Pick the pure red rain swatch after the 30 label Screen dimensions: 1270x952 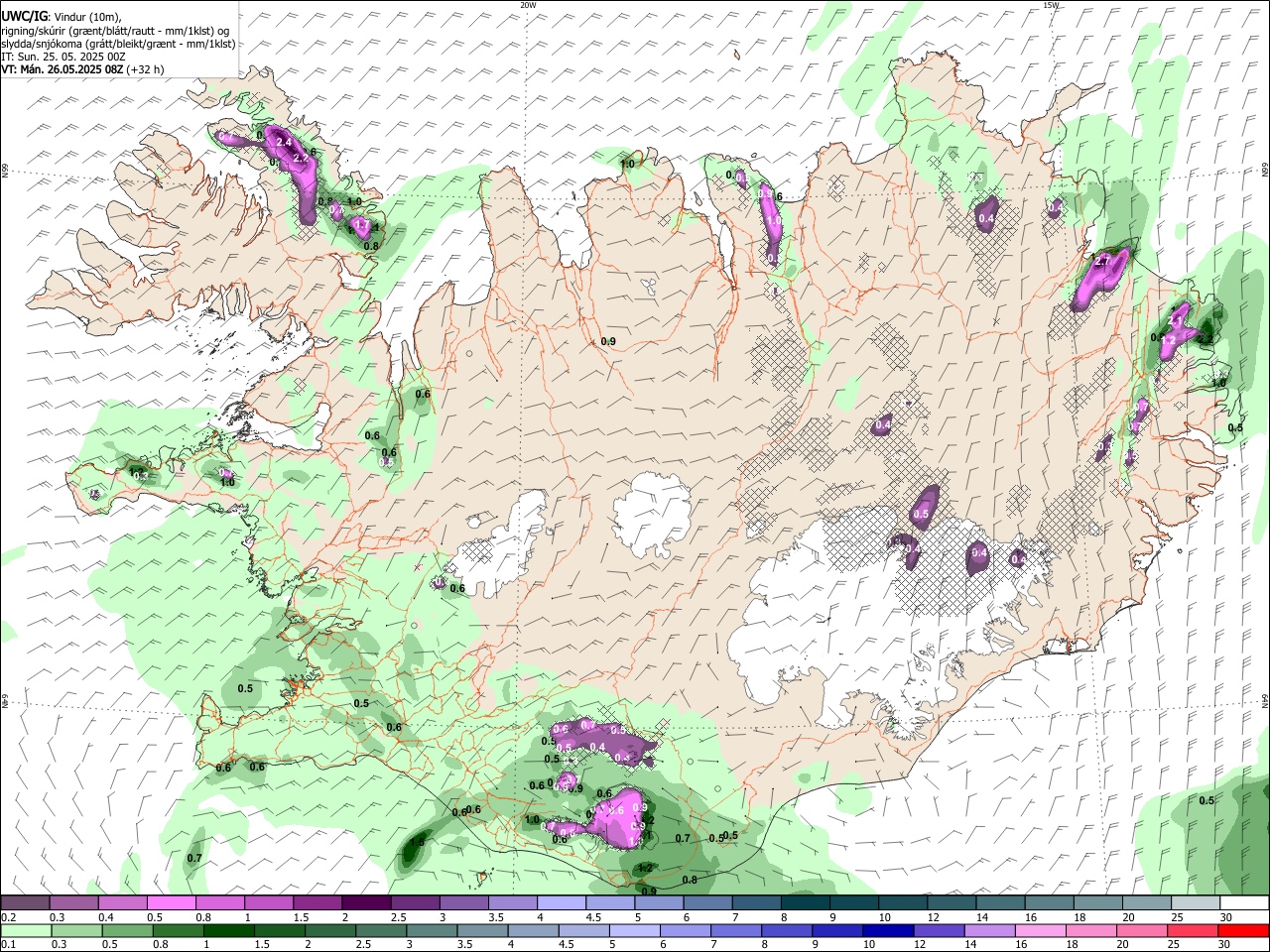coord(1244,931)
